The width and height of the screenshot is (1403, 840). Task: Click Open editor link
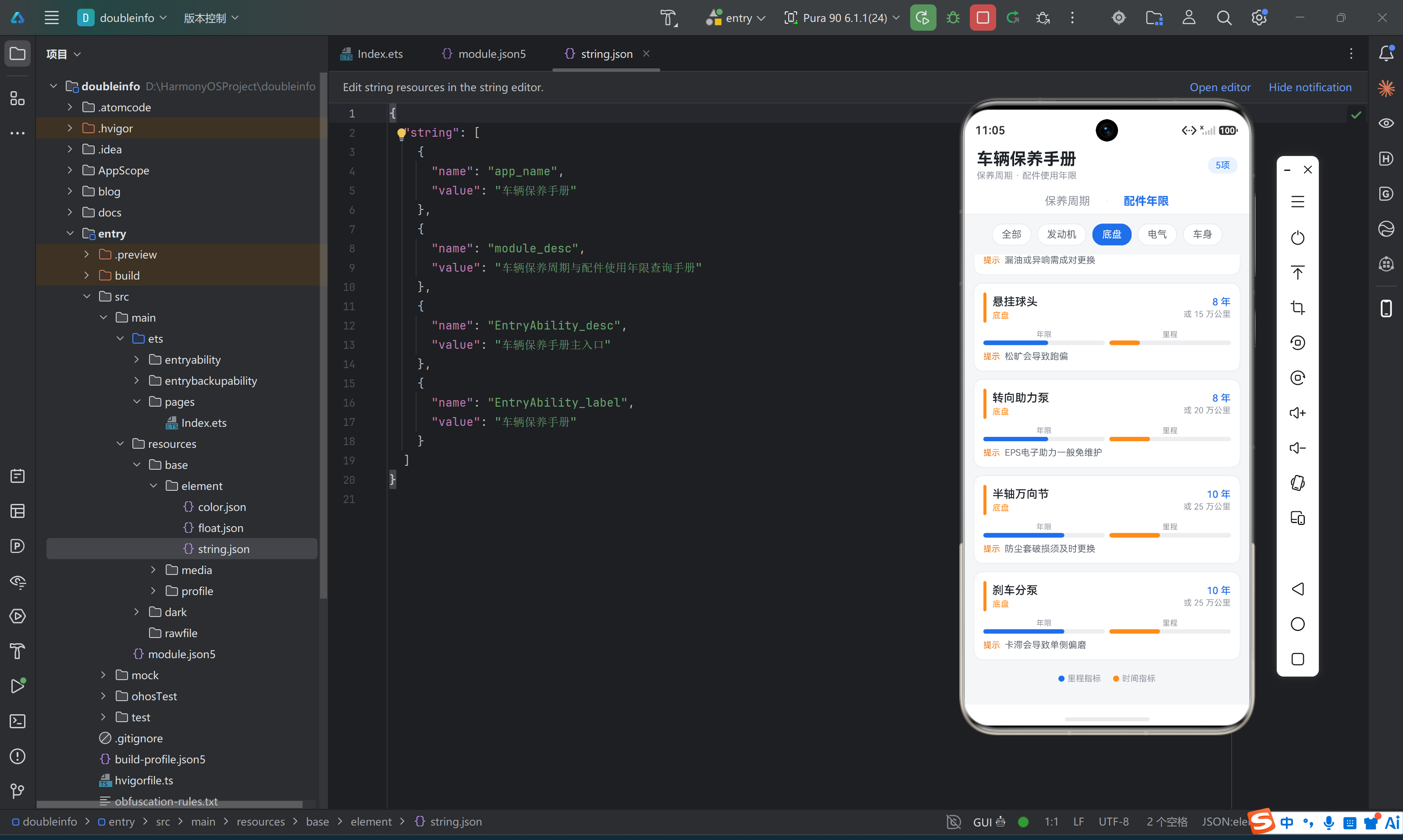click(1220, 87)
